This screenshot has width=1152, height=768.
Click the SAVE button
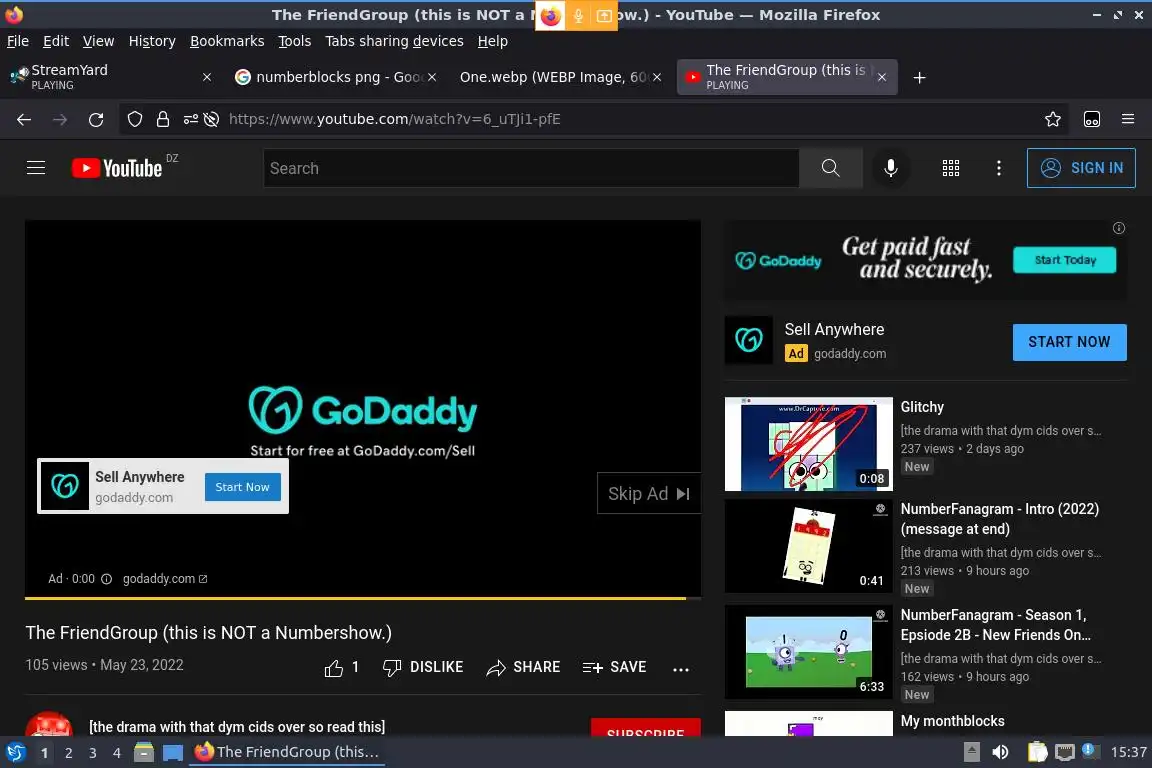coord(614,667)
